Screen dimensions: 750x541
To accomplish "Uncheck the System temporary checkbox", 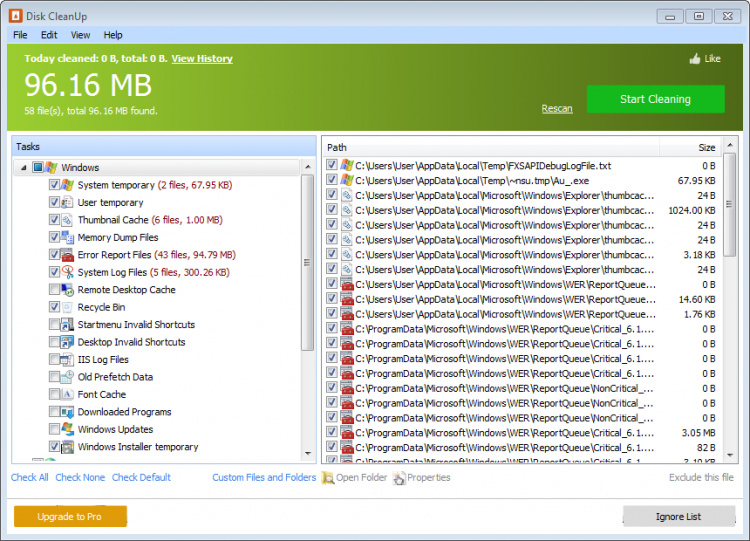I will coord(54,185).
